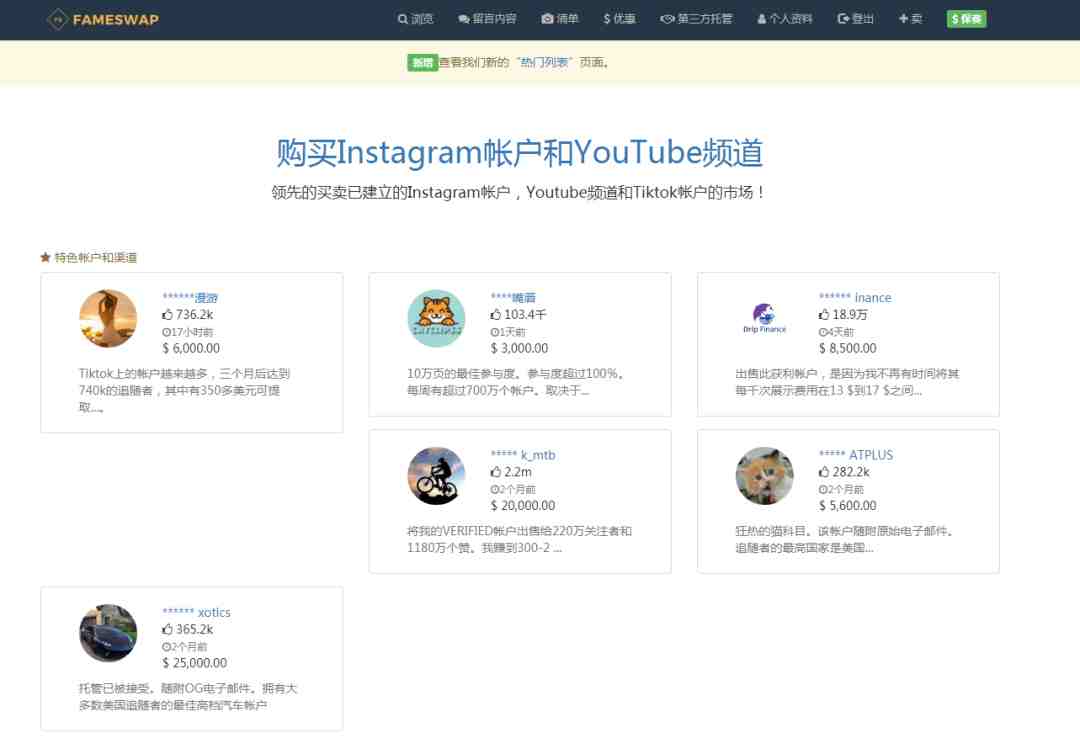Click the FameSwap logo icon
1080x754 pixels.
point(57,19)
